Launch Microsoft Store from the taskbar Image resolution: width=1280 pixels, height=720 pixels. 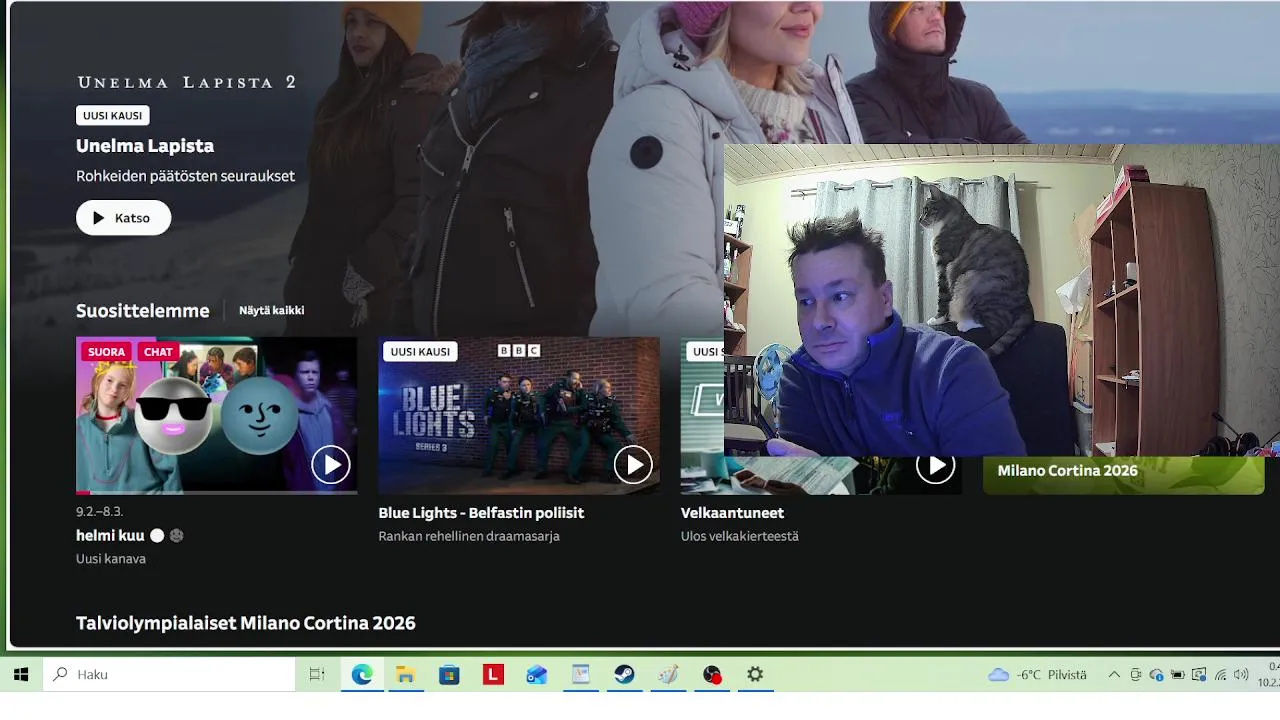coord(449,675)
